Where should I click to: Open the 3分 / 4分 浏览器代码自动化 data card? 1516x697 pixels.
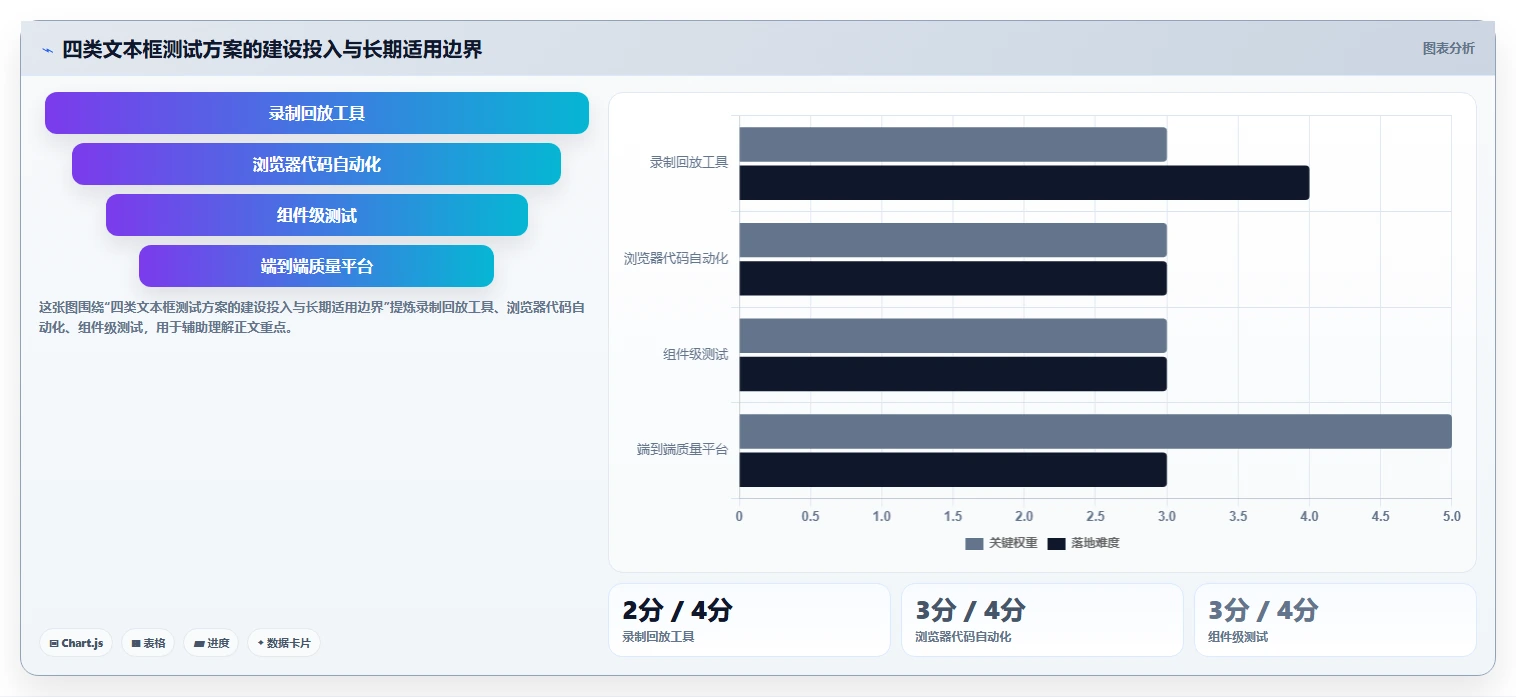1042,620
